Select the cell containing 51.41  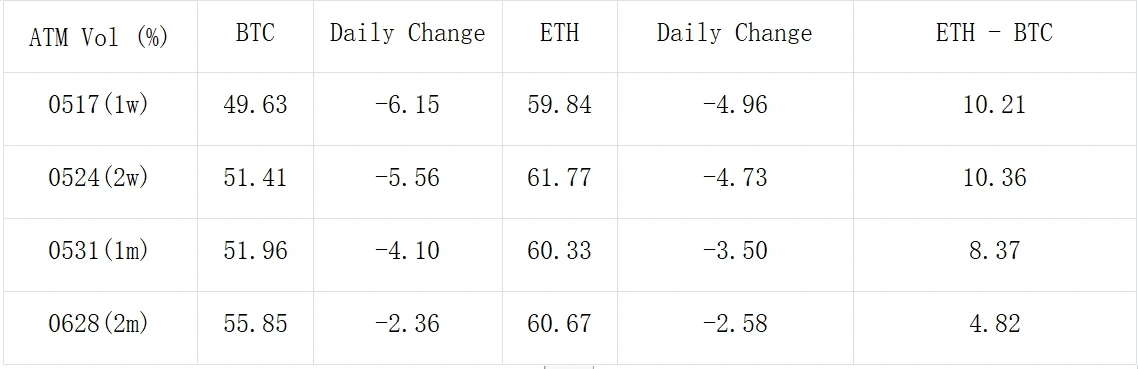tap(255, 182)
